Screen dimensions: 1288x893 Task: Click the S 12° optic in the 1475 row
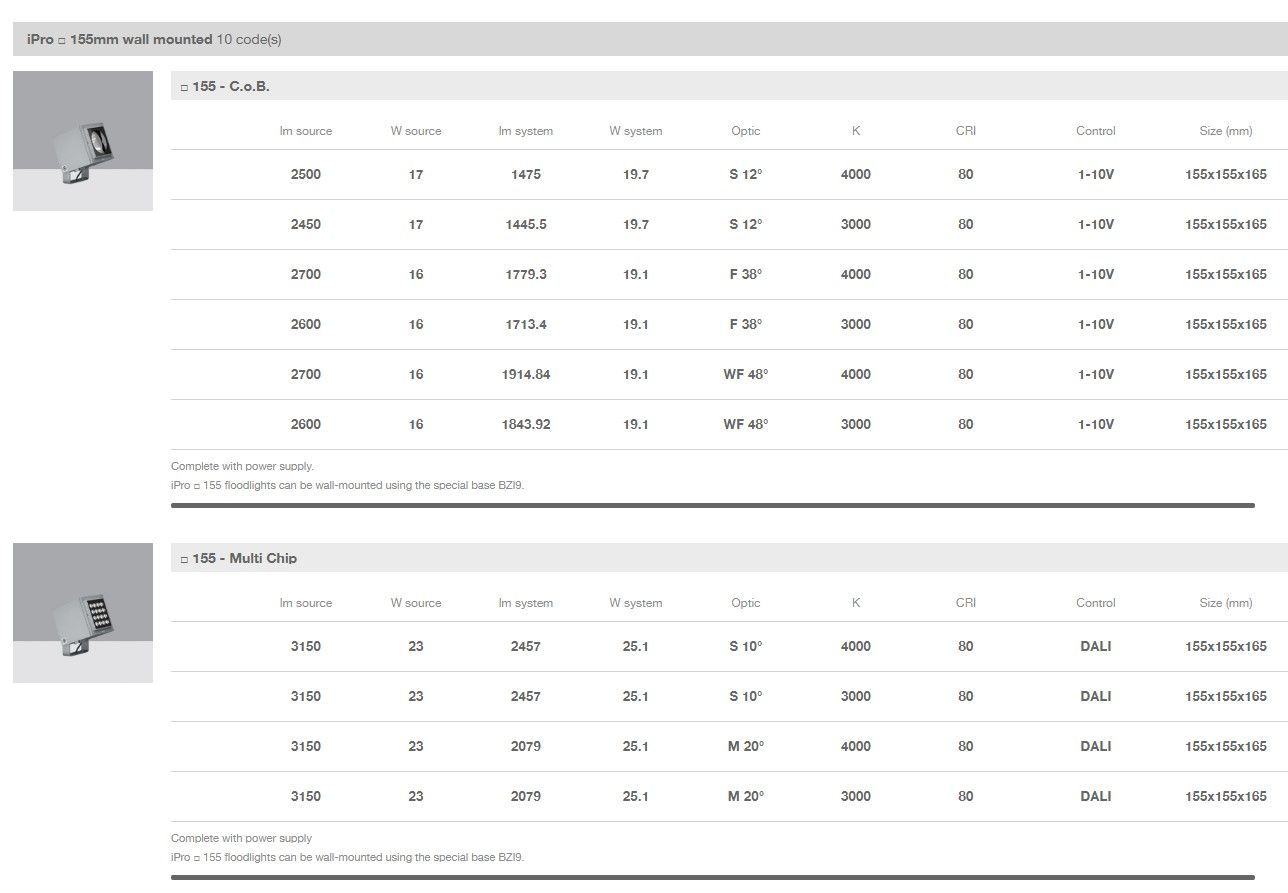(746, 174)
